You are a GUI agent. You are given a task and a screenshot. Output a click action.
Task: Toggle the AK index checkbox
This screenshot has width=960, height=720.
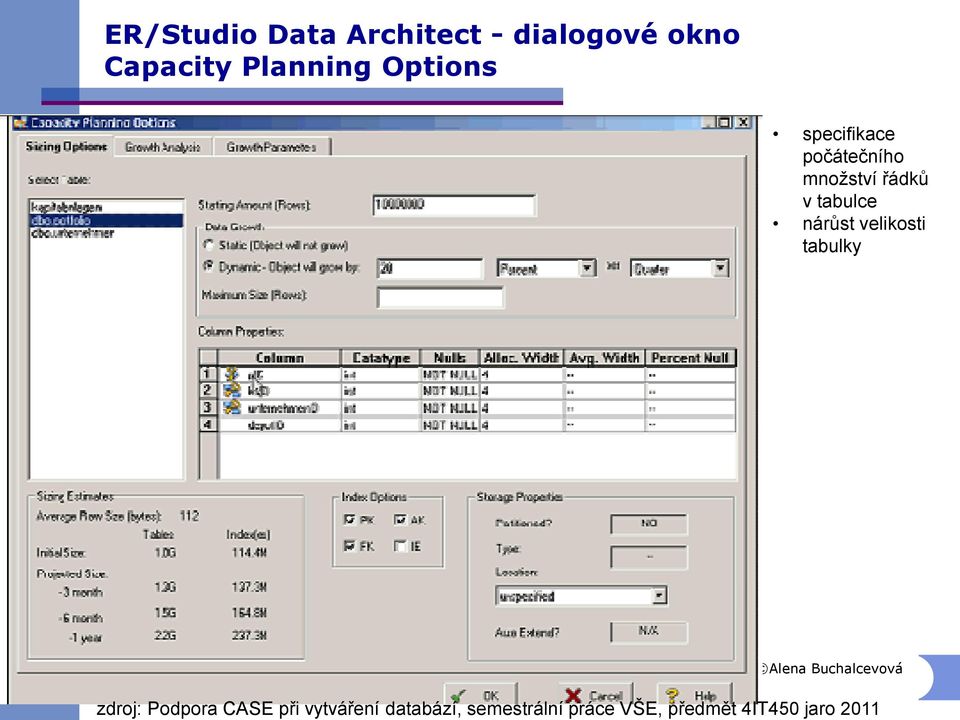pos(400,520)
